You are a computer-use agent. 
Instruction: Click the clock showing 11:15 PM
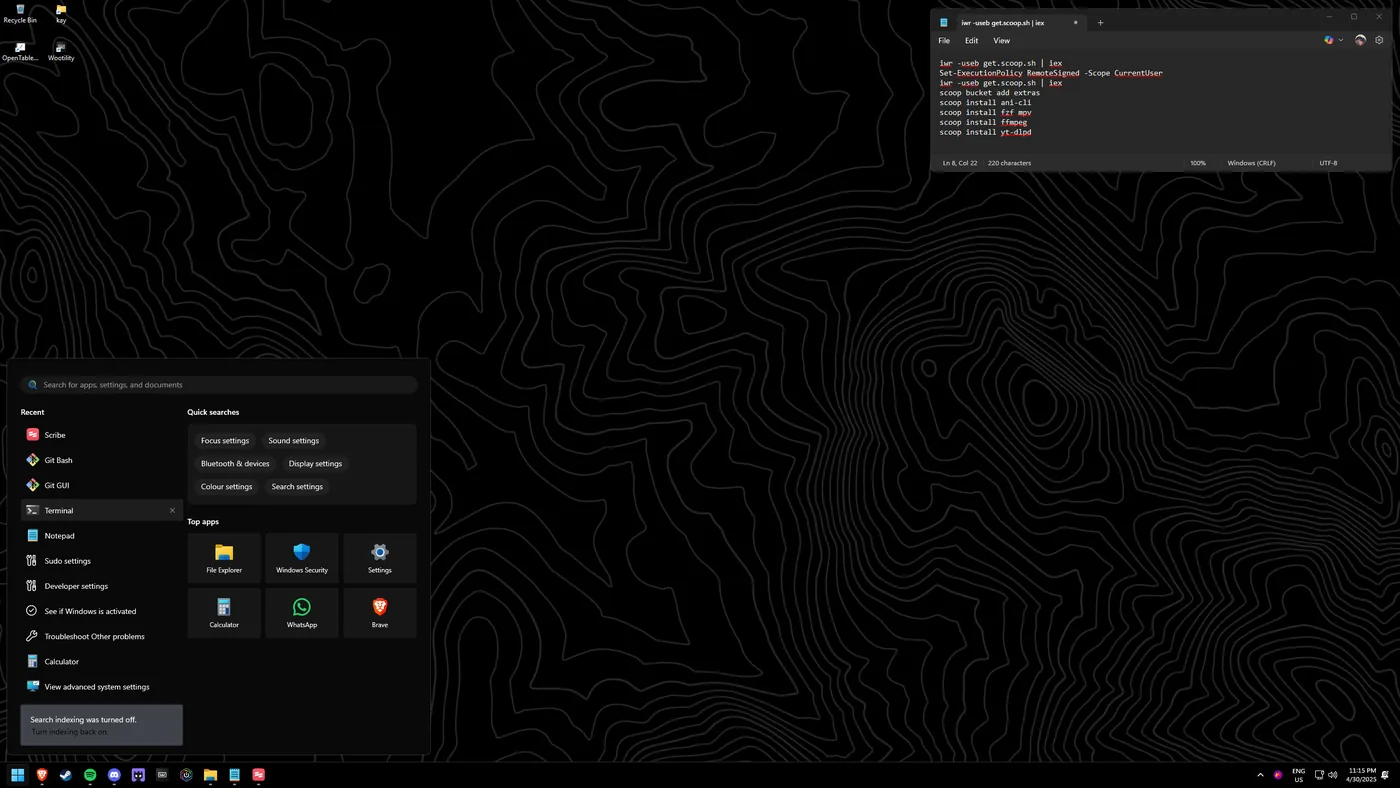coord(1362,775)
